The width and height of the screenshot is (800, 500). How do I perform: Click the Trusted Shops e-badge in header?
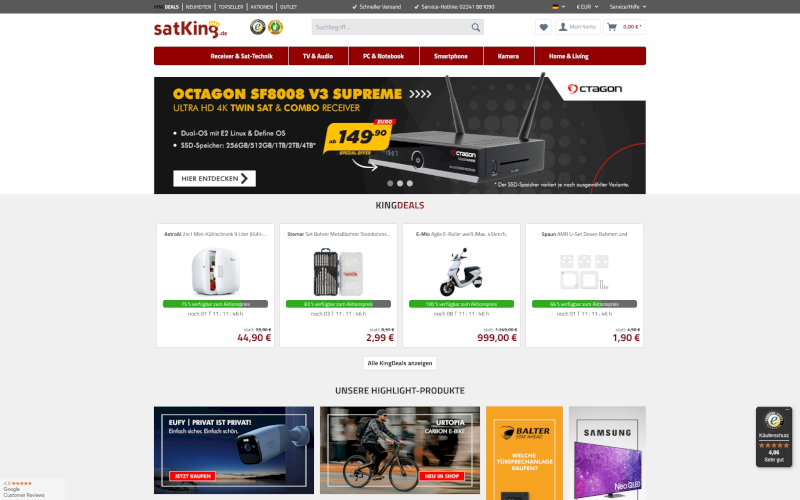pyautogui.click(x=258, y=27)
